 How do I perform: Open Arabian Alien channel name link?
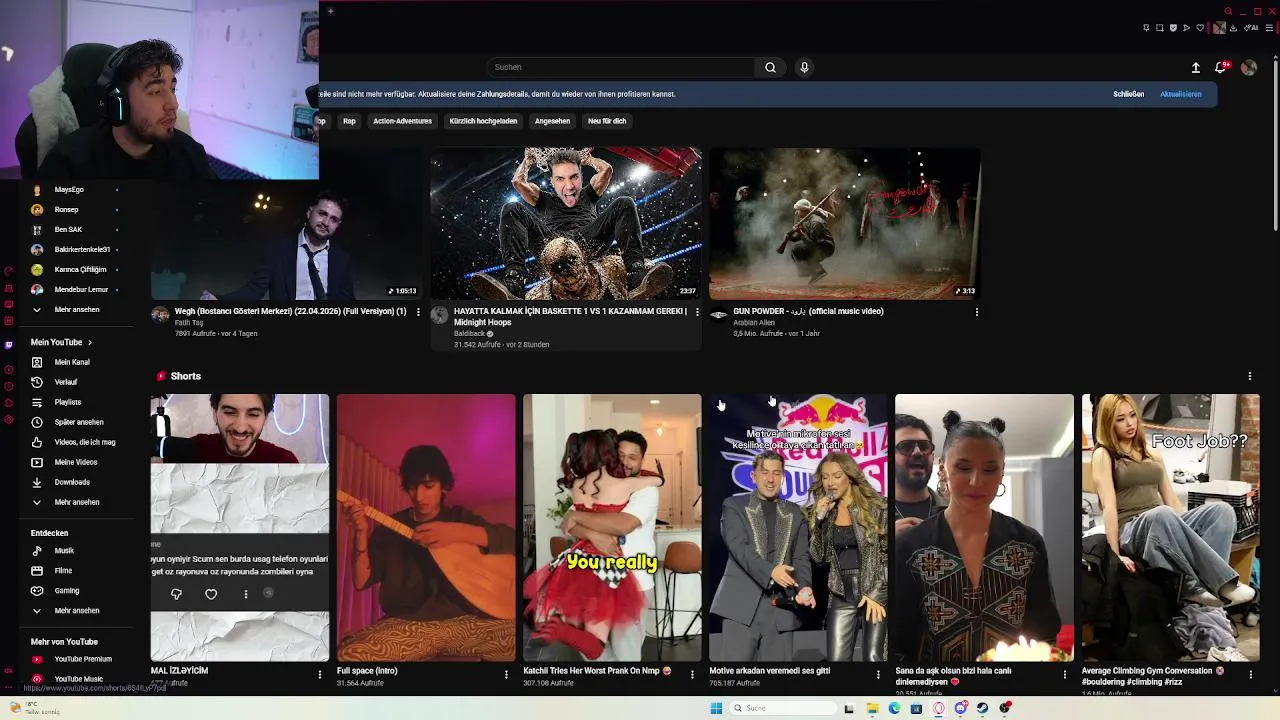[x=754, y=322]
